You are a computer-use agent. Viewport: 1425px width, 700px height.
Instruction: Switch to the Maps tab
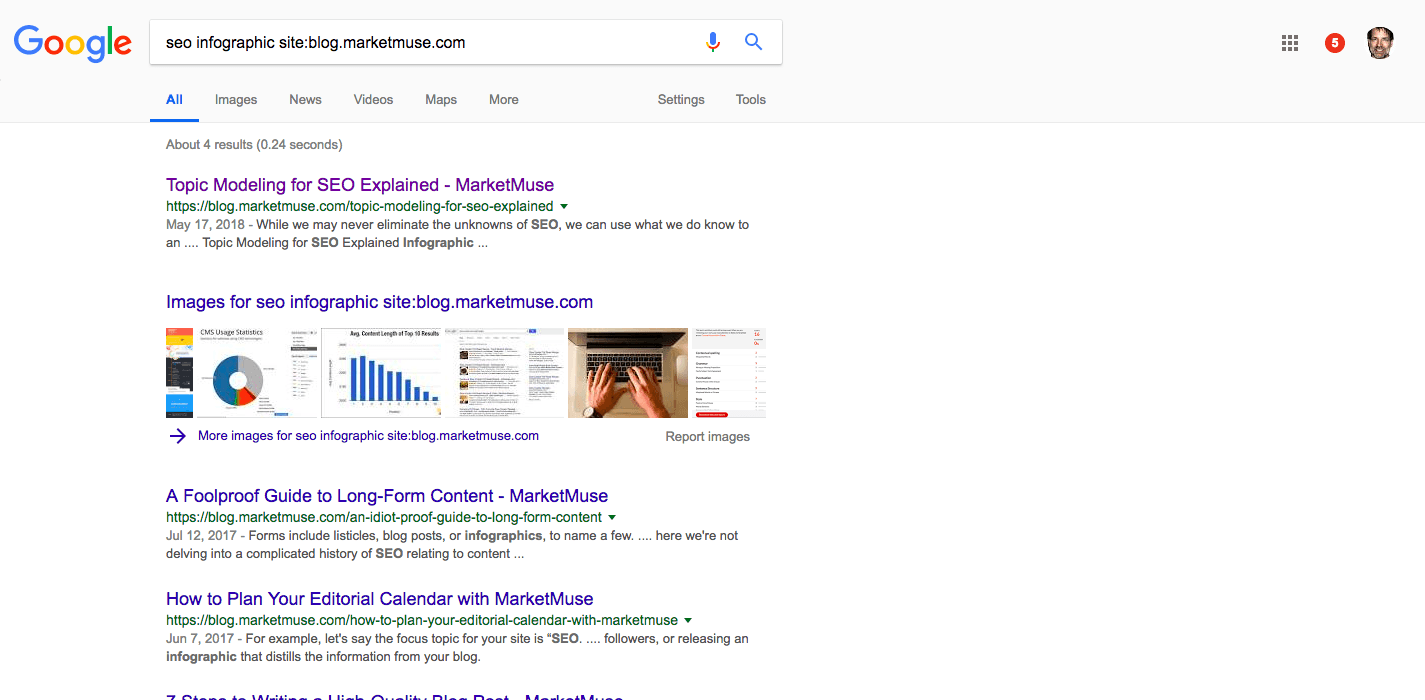coord(441,100)
